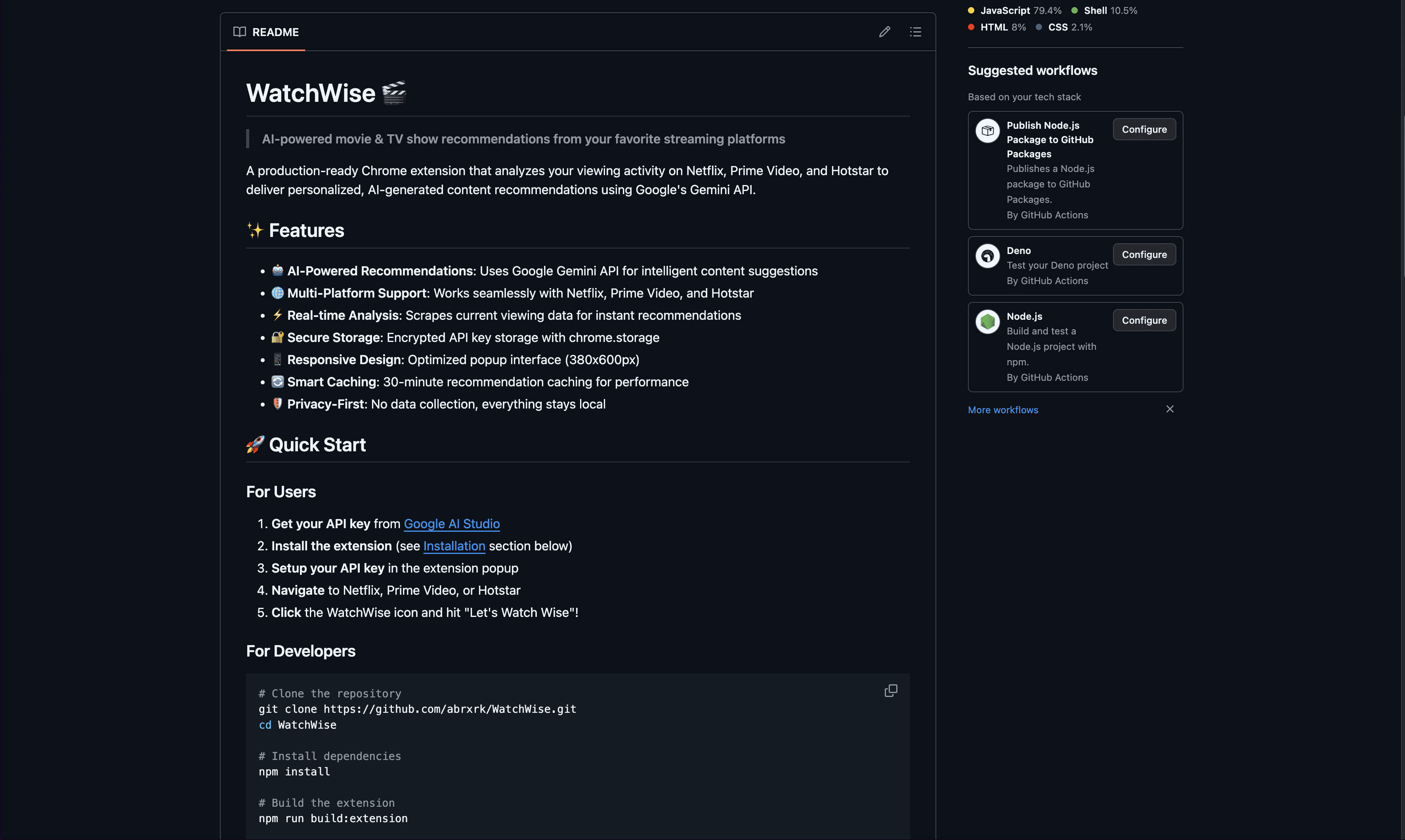Click the Deno workflow logo icon
This screenshot has width=1405, height=840.
[987, 256]
